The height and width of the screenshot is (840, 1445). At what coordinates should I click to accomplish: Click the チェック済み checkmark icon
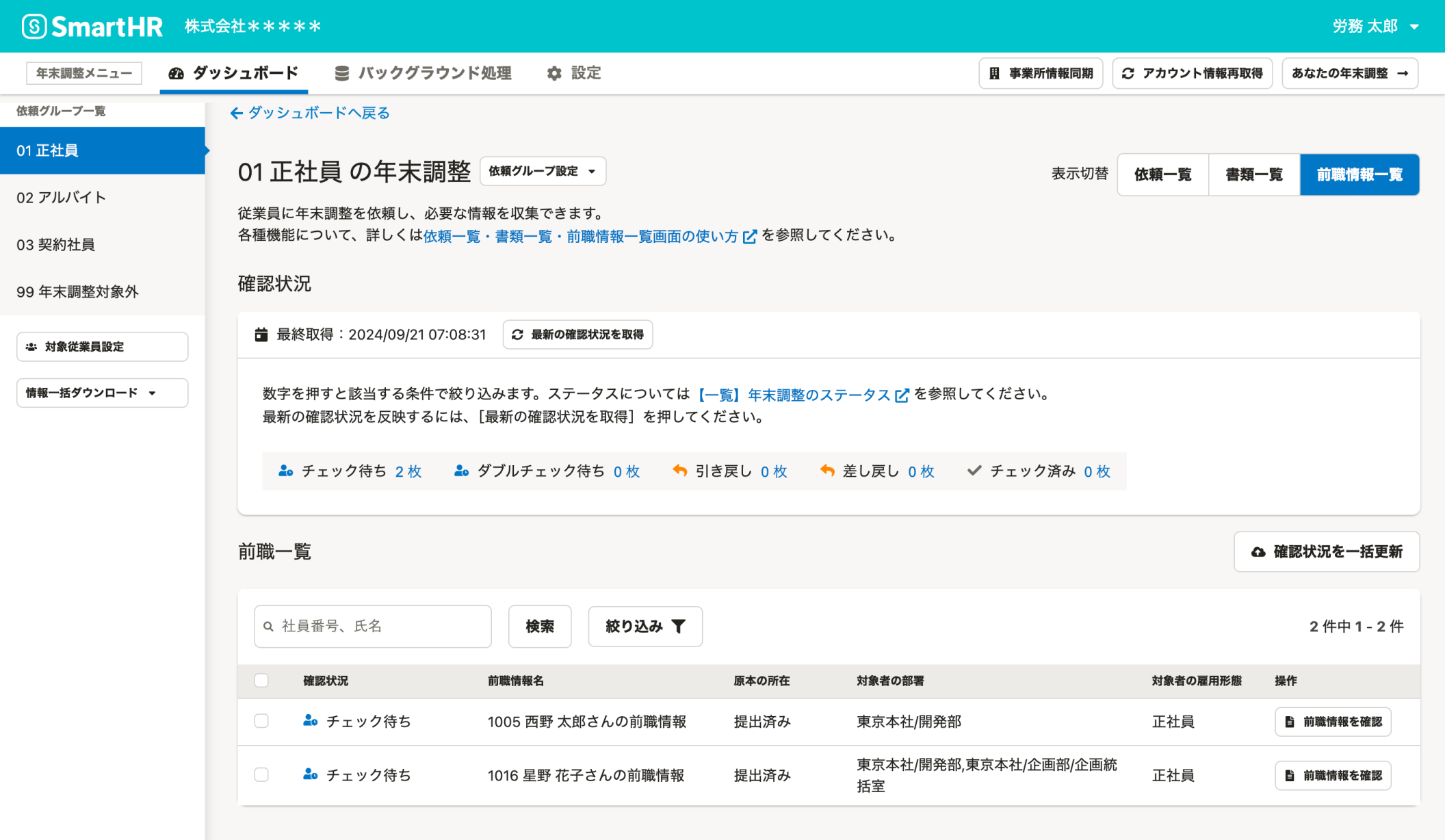[x=974, y=471]
